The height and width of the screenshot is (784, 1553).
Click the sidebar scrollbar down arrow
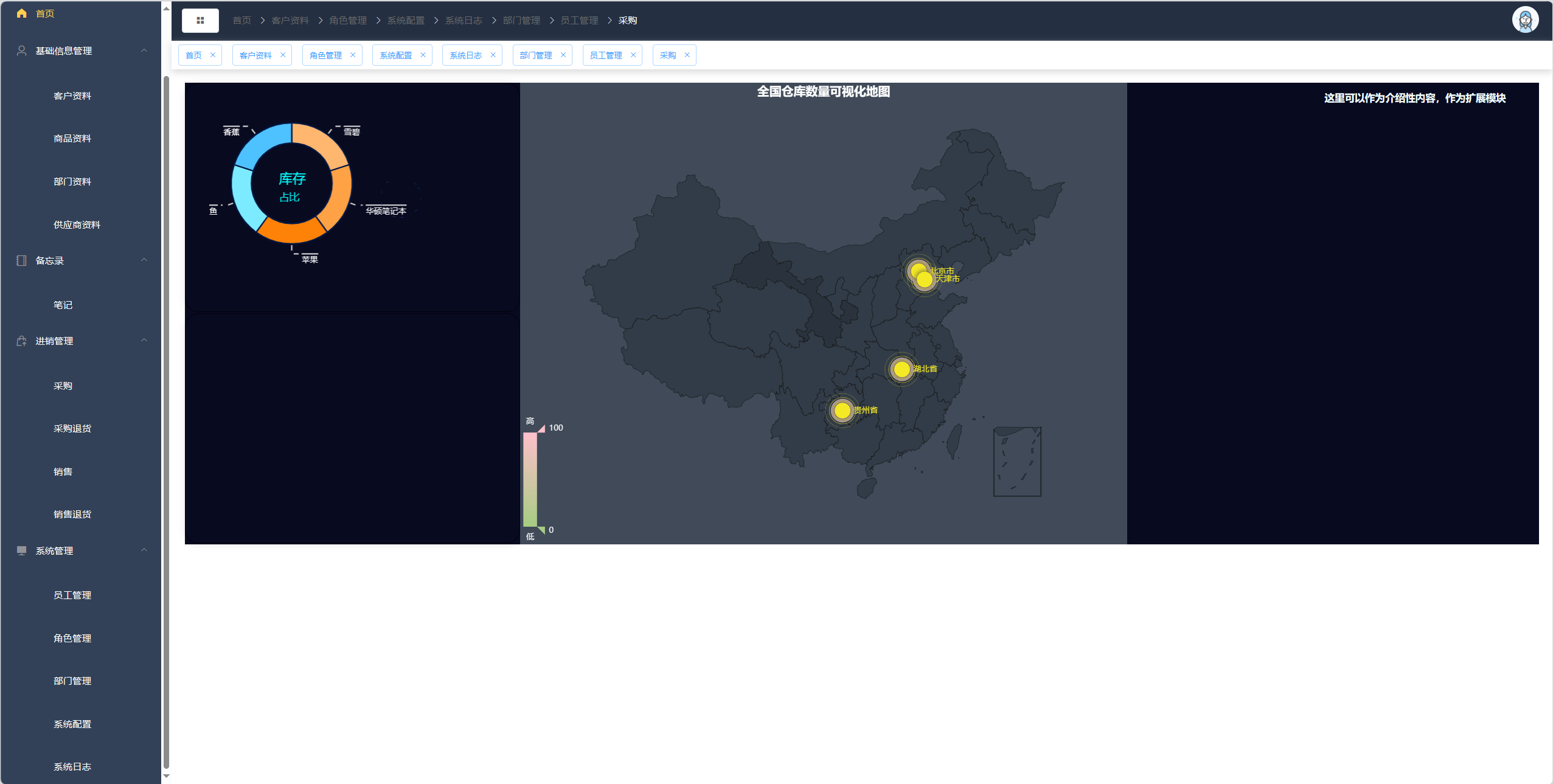[166, 777]
